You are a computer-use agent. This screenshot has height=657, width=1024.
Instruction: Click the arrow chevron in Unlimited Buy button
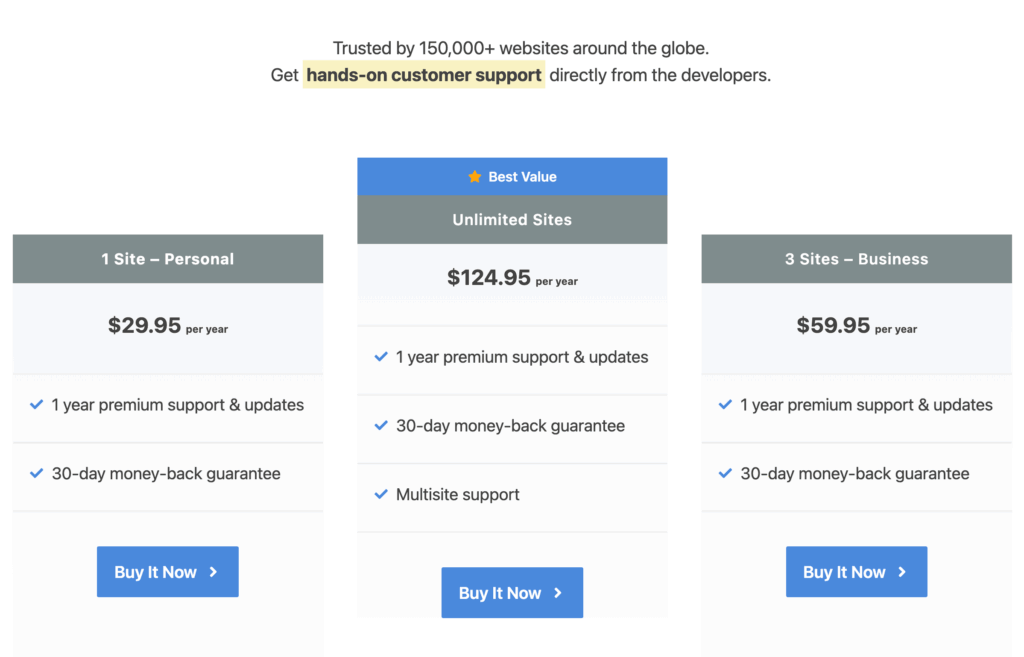click(558, 593)
